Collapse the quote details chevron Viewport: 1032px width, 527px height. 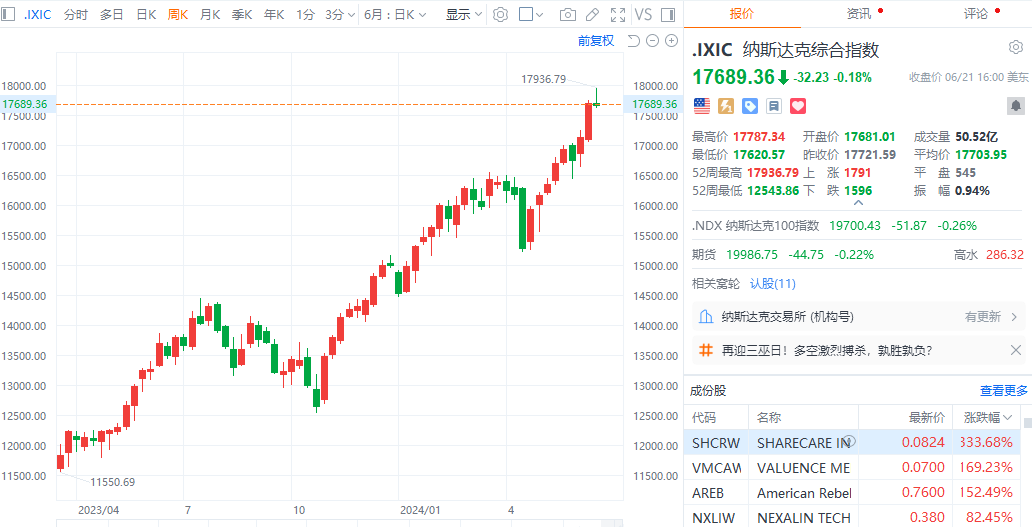(858, 203)
